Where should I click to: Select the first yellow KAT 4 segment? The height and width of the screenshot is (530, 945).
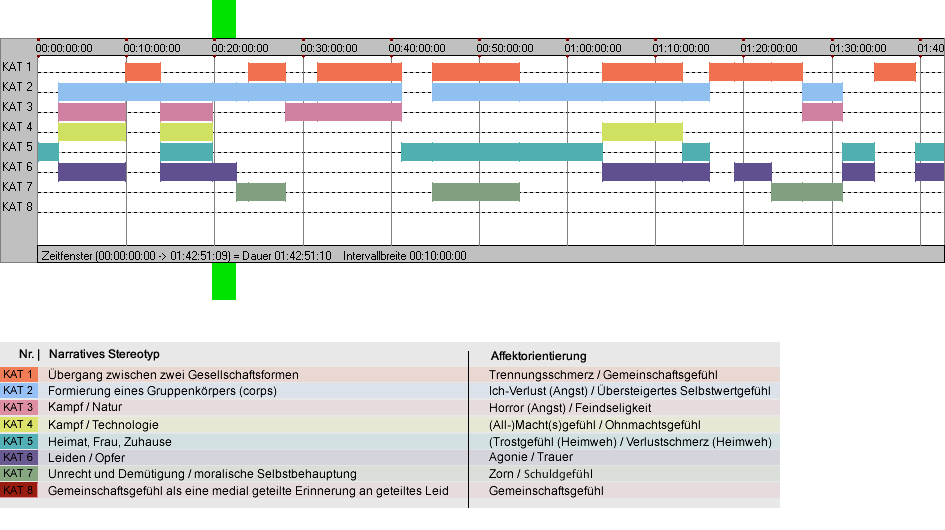(92, 131)
